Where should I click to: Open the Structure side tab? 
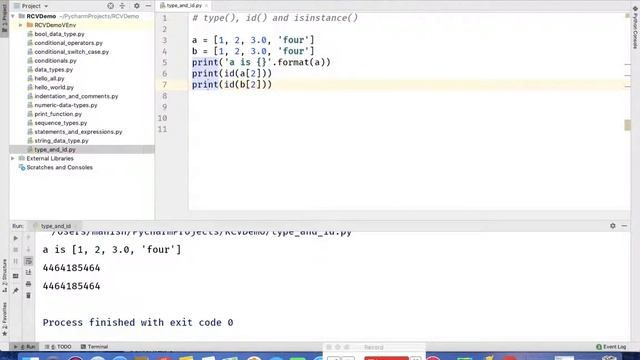[4, 276]
